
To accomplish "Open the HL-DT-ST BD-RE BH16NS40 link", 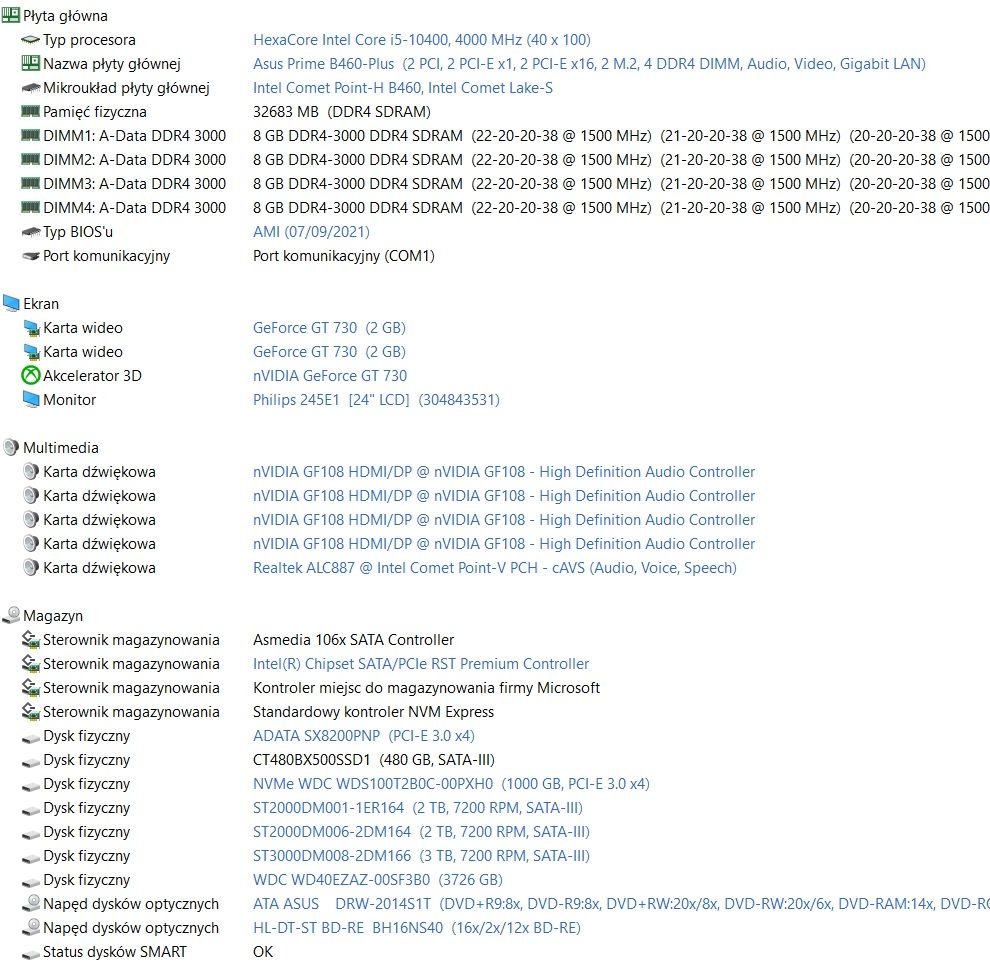I will coord(417,928).
